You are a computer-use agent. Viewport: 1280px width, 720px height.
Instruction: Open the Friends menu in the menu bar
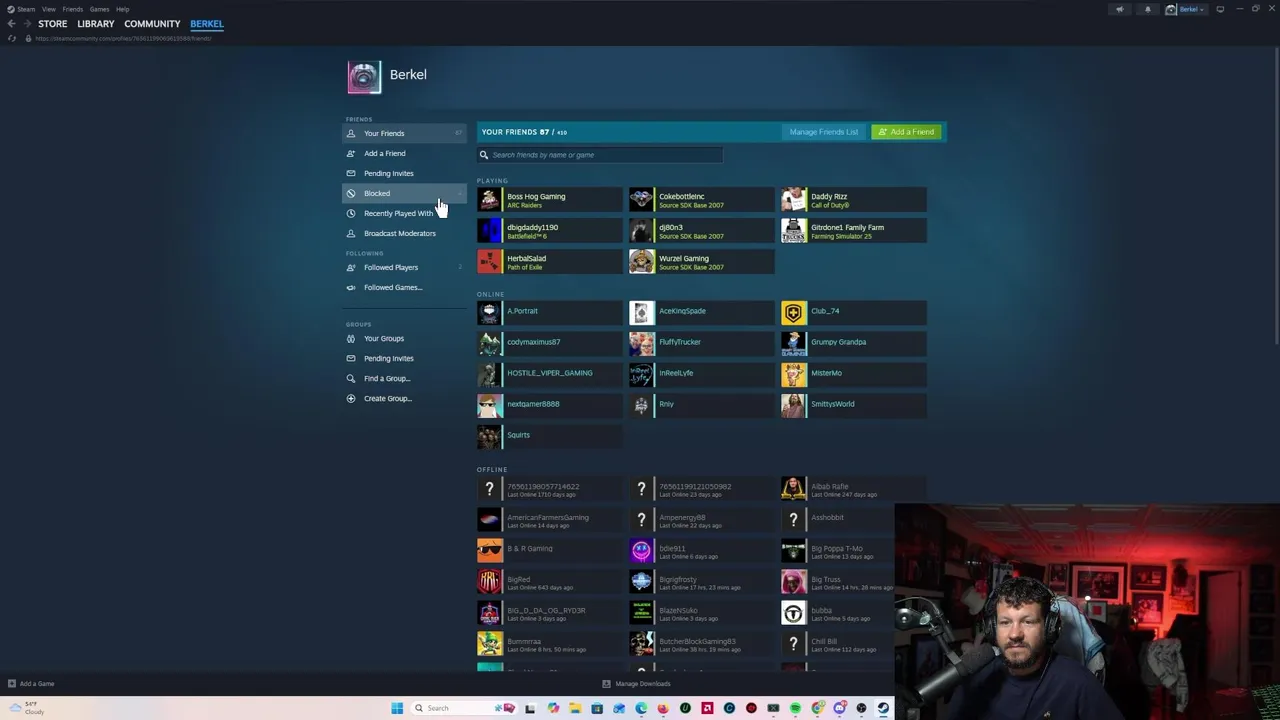(x=73, y=9)
